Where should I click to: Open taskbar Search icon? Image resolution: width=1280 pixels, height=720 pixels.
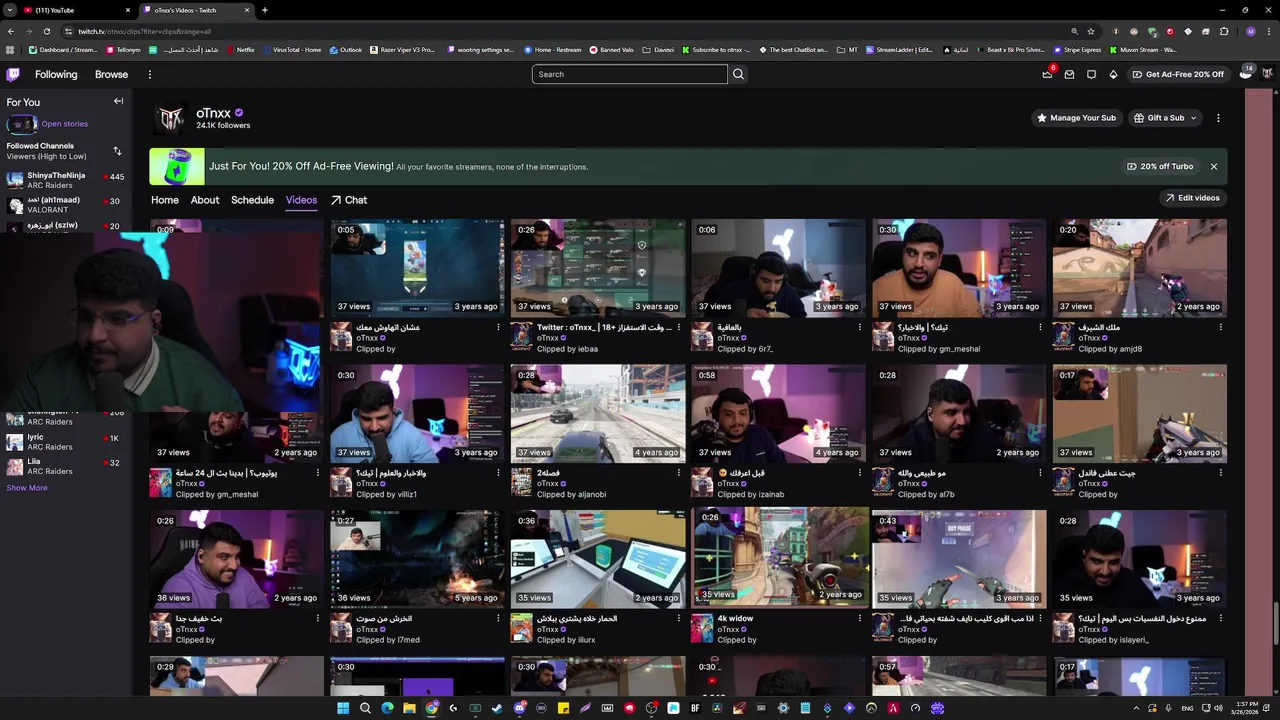pos(365,708)
